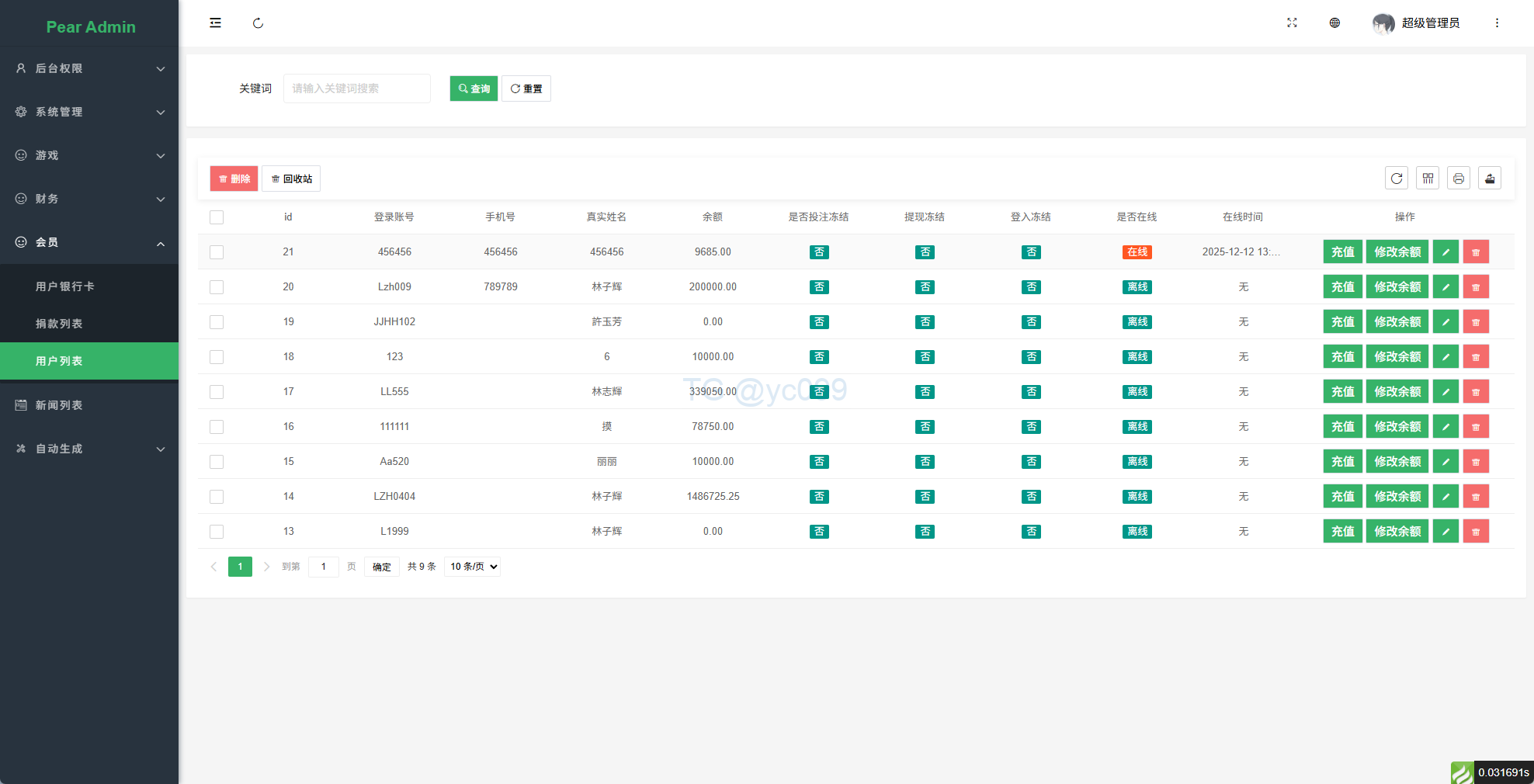Click the 关键词 search input field
1534x784 pixels.
point(356,88)
